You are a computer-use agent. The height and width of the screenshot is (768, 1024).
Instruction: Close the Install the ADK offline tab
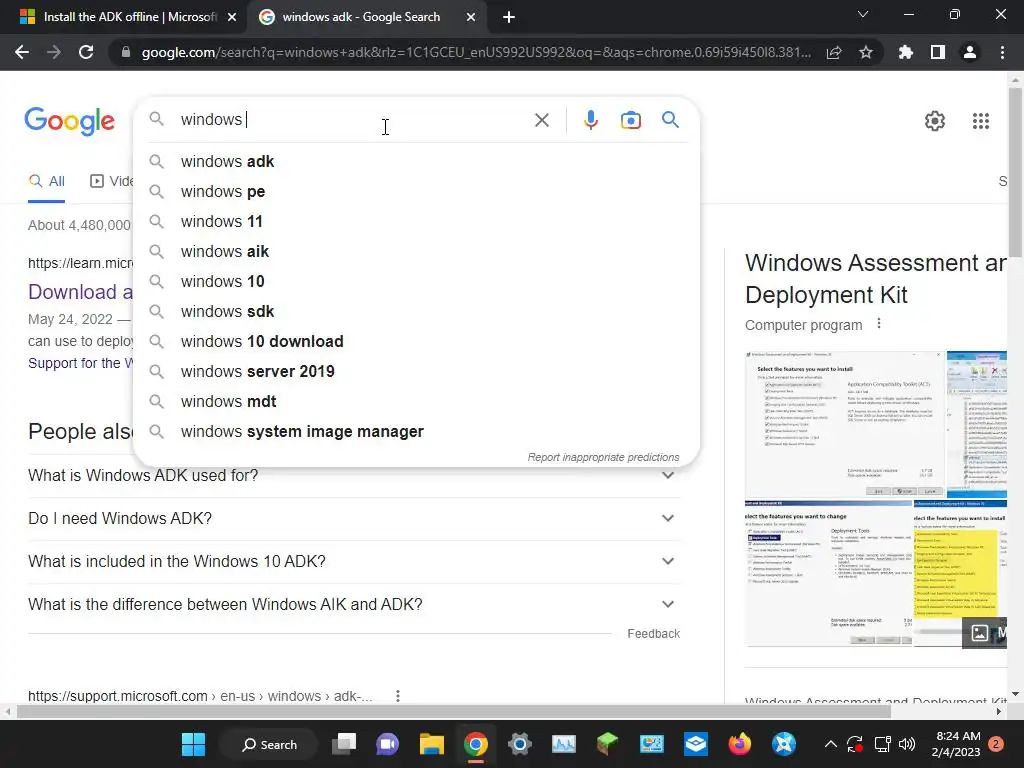[x=232, y=18]
